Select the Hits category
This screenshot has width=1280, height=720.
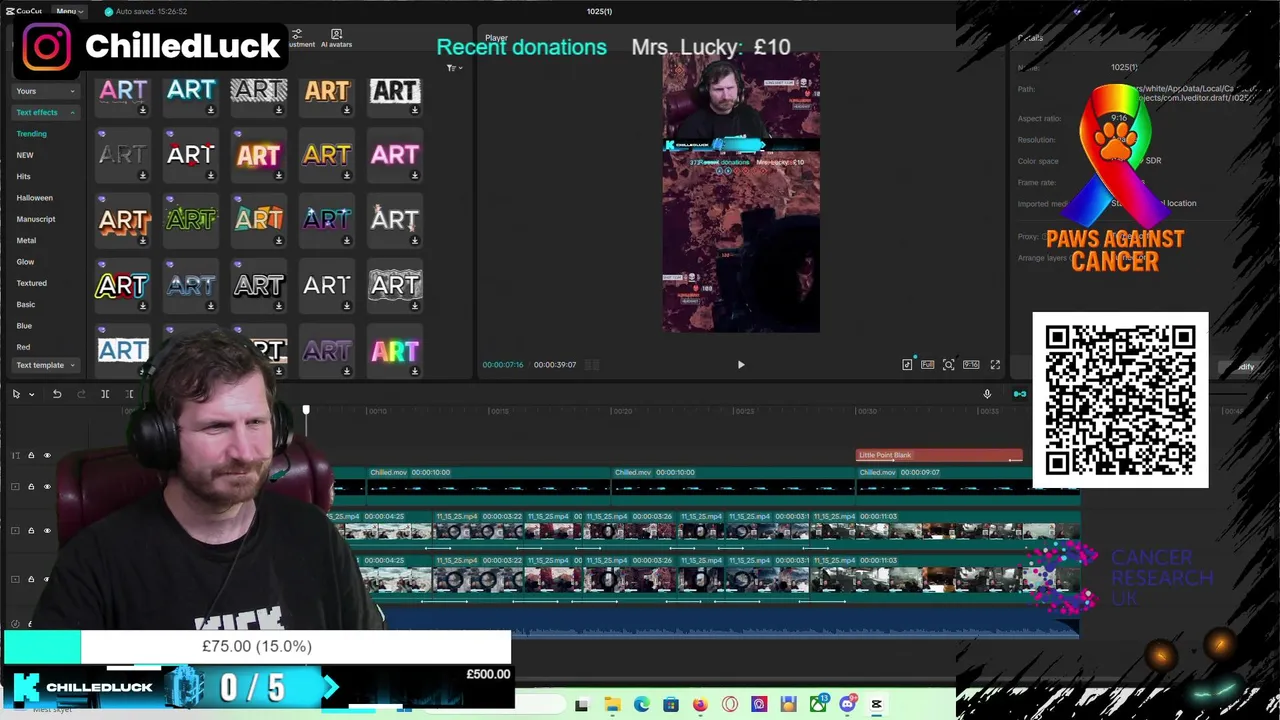23,176
